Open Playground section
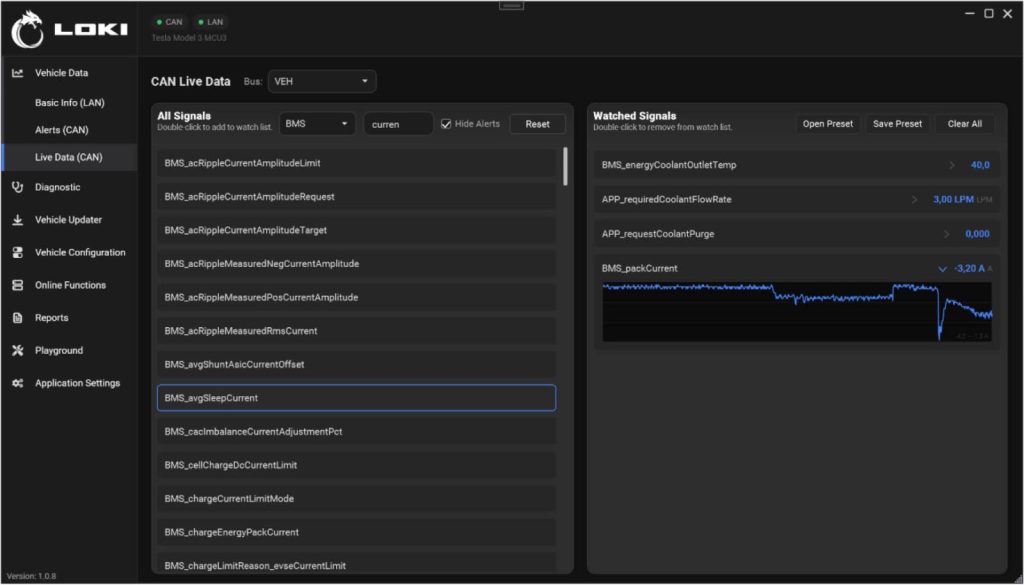Viewport: 1024px width, 585px height. point(69,351)
